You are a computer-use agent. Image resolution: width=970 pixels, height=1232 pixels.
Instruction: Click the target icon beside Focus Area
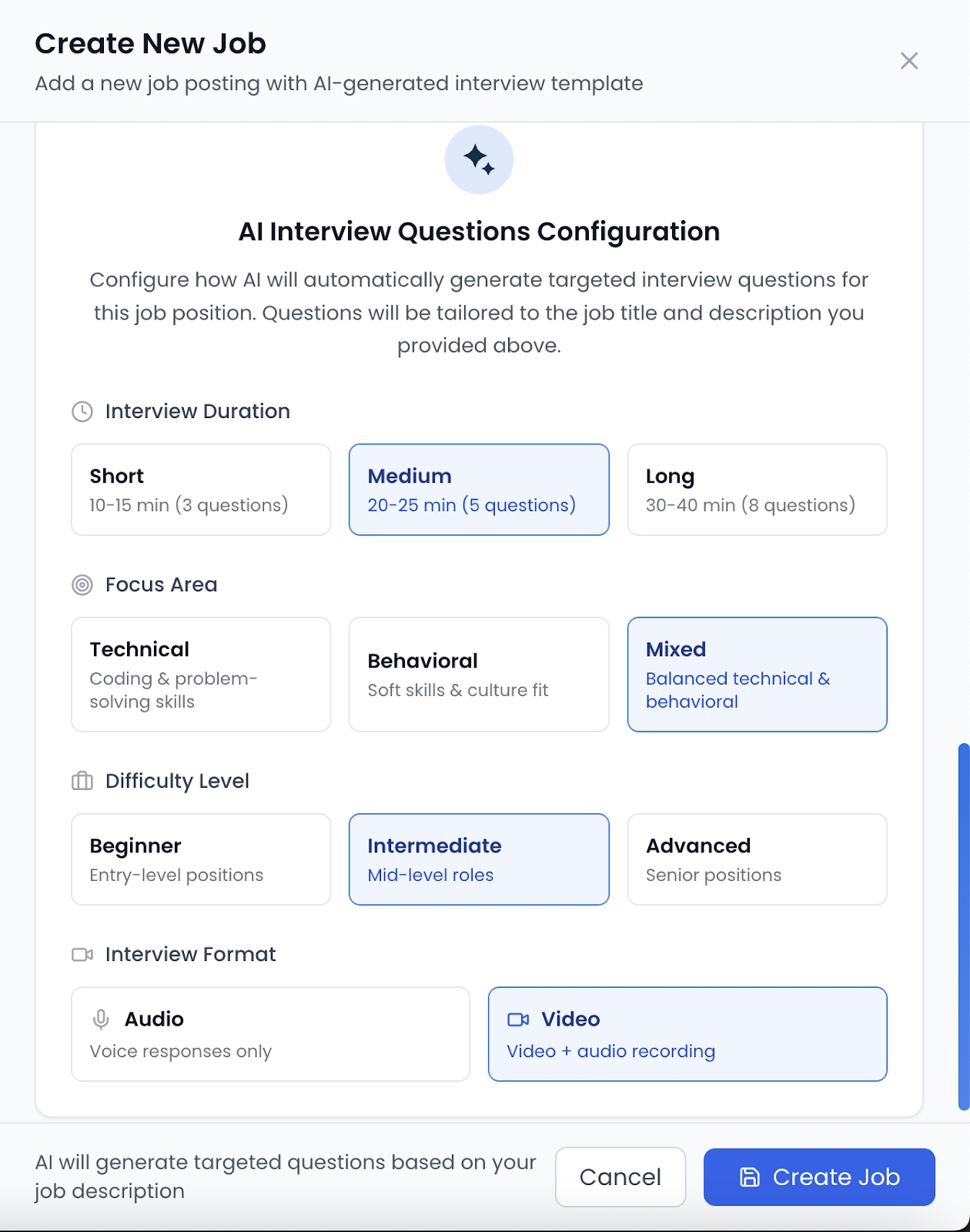tap(82, 585)
